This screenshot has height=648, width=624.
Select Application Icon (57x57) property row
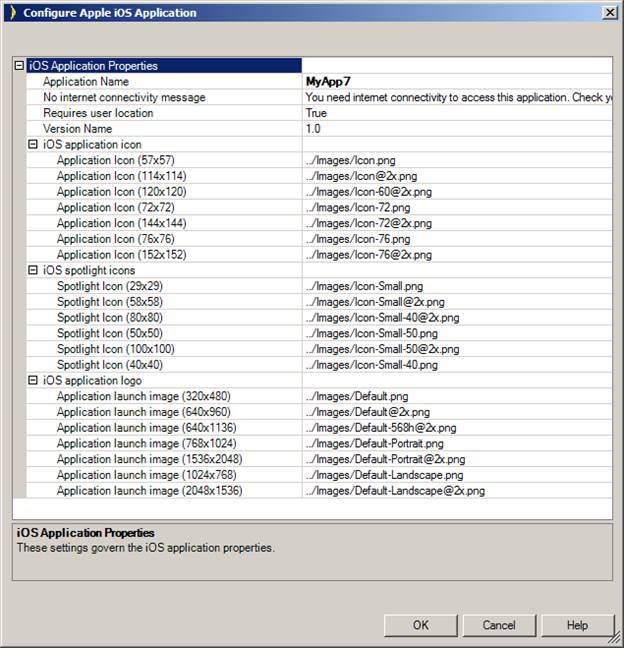pyautogui.click(x=115, y=161)
